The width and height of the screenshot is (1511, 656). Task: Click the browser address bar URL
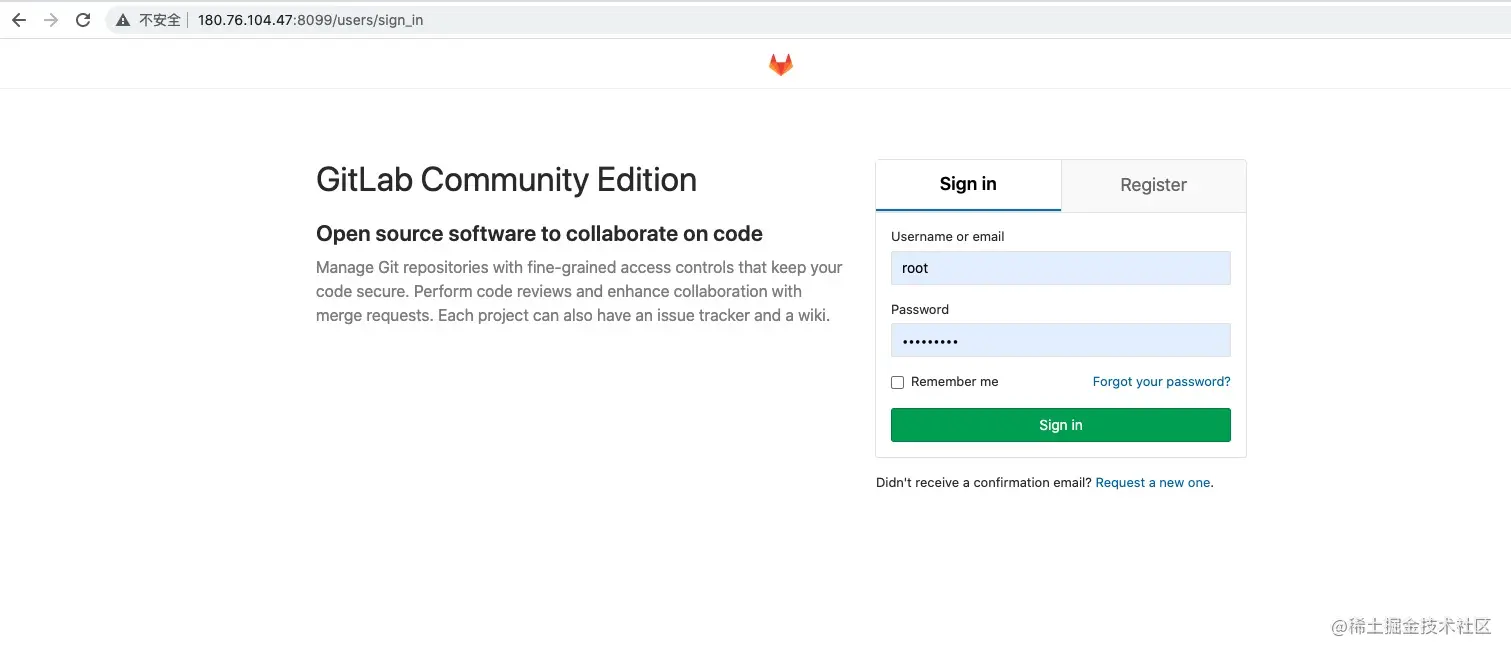point(310,20)
